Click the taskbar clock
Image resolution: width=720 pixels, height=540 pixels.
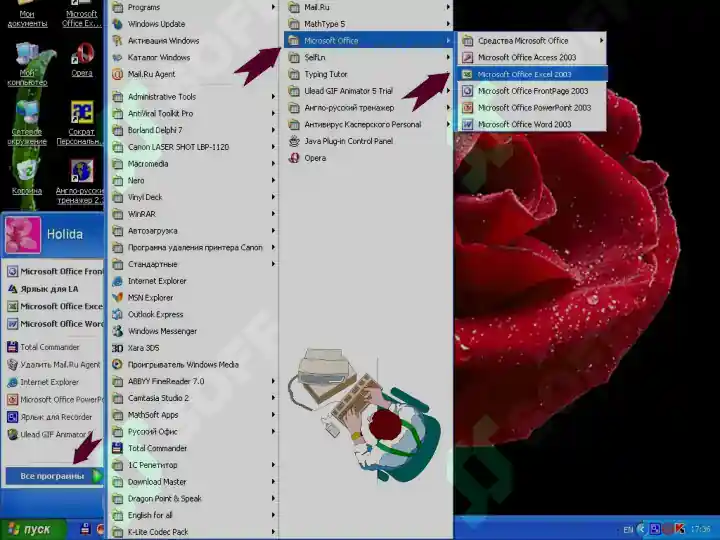(x=700, y=529)
